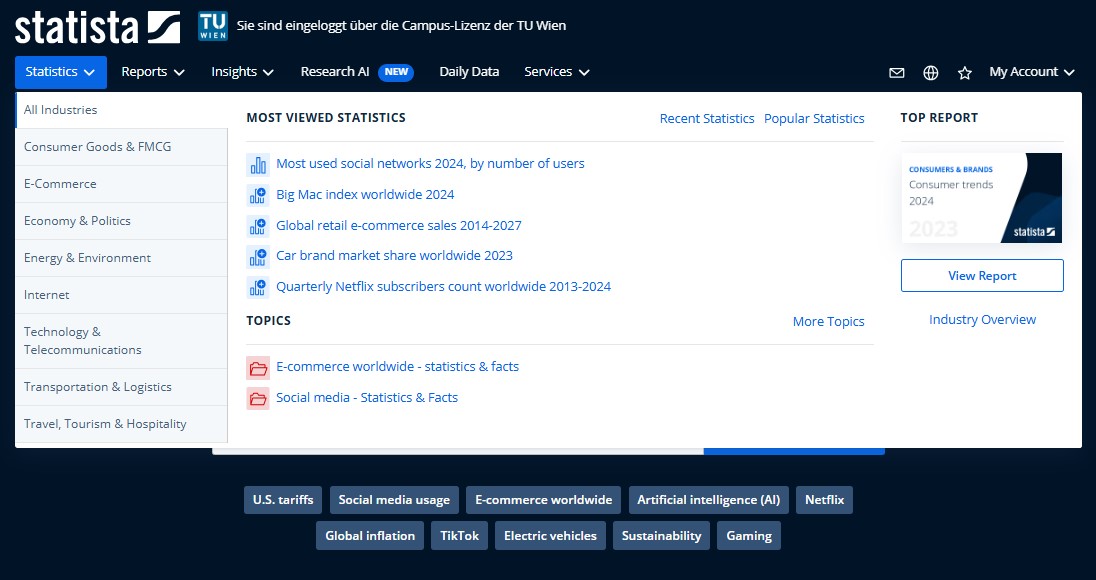
Task: Click the NEW badge next to Research AI
Action: click(x=396, y=72)
